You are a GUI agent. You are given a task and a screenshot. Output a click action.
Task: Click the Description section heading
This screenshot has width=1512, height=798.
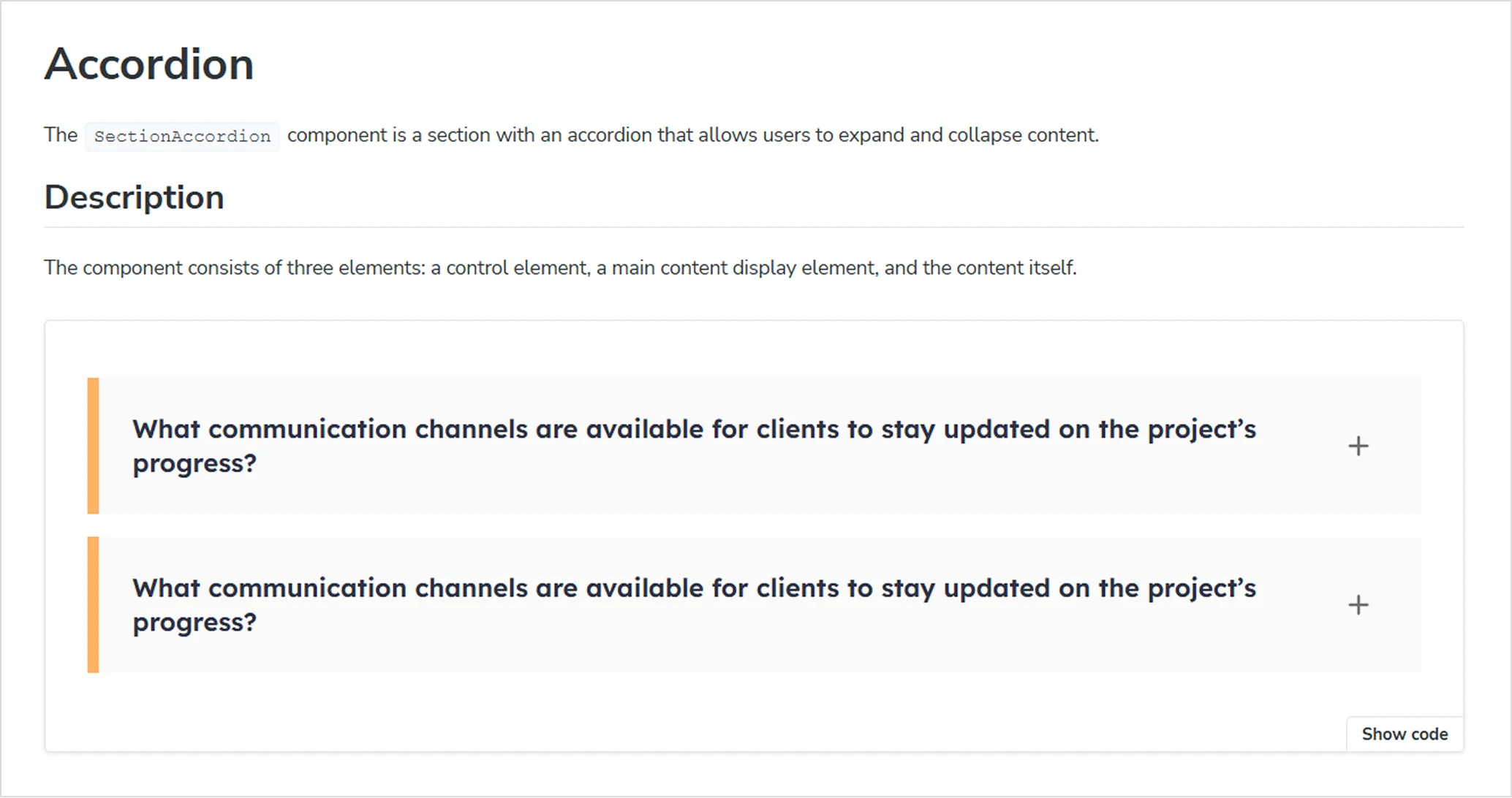(134, 197)
